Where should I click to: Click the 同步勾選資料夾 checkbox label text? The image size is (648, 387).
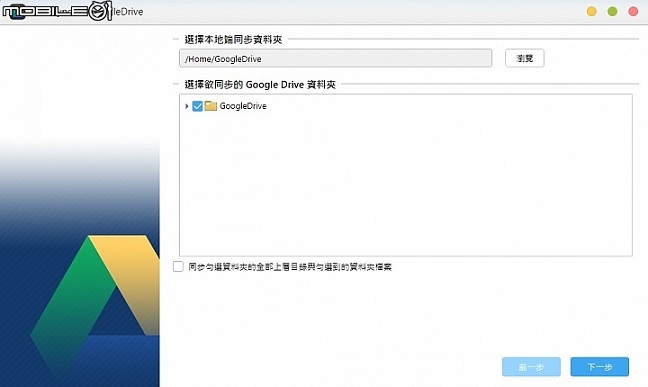pyautogui.click(x=290, y=267)
